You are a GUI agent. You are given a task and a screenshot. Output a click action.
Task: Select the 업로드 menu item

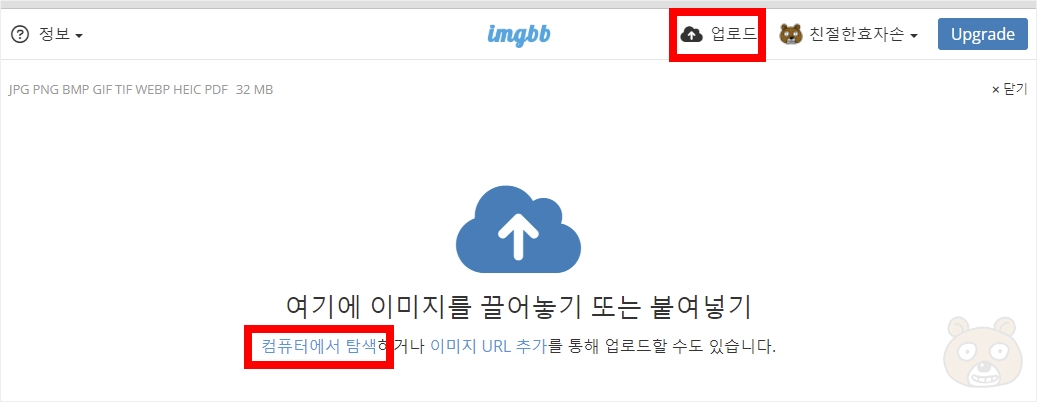tap(718, 34)
